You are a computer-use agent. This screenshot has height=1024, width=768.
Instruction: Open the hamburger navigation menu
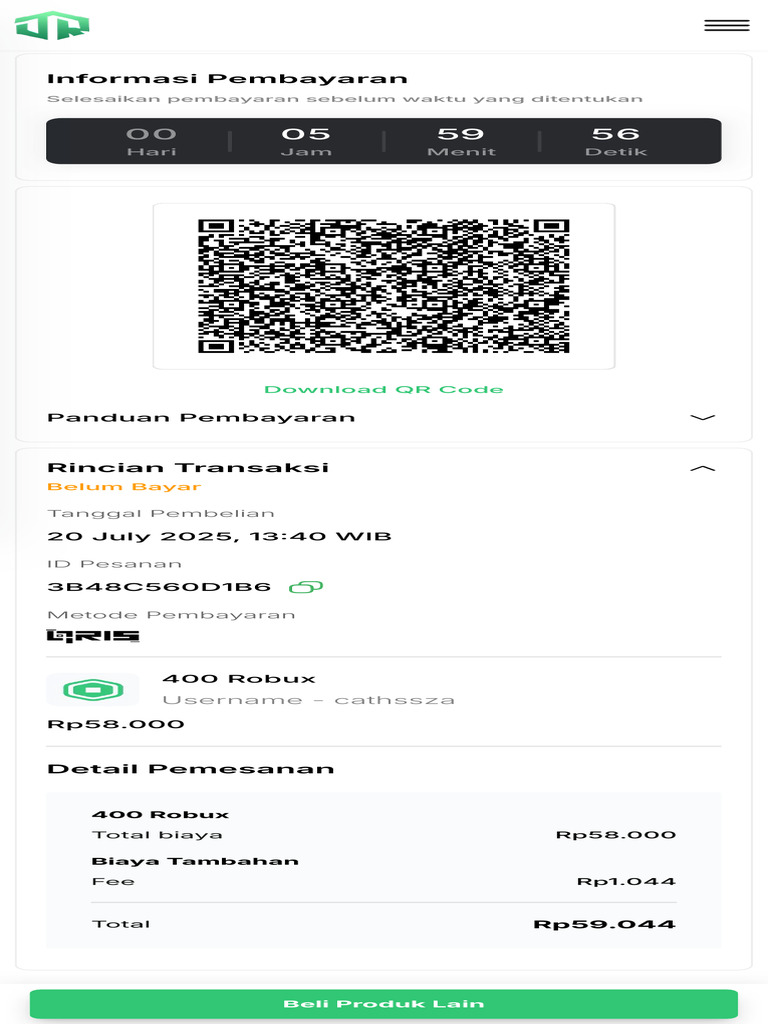pos(726,26)
